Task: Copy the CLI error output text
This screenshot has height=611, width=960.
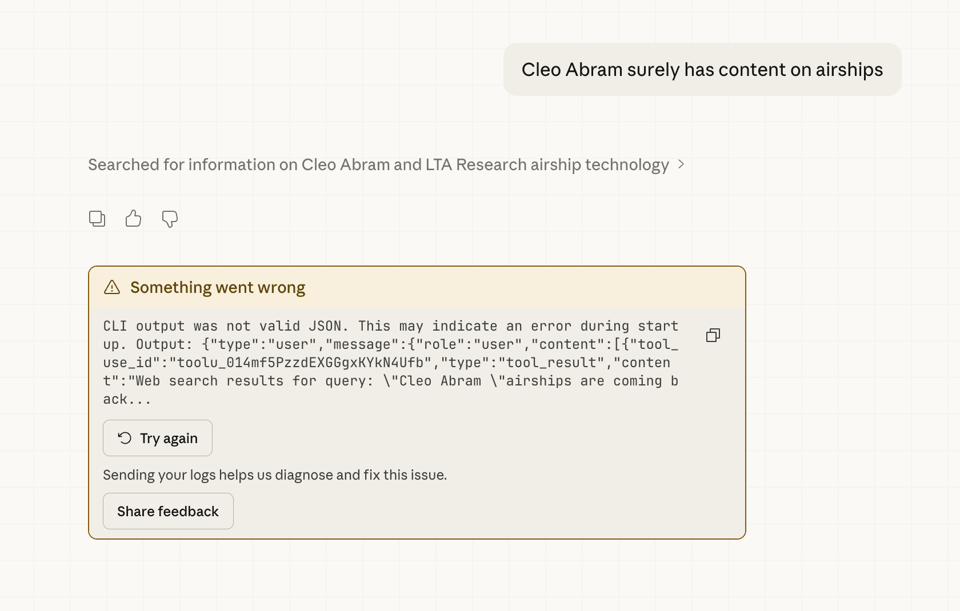Action: [713, 335]
